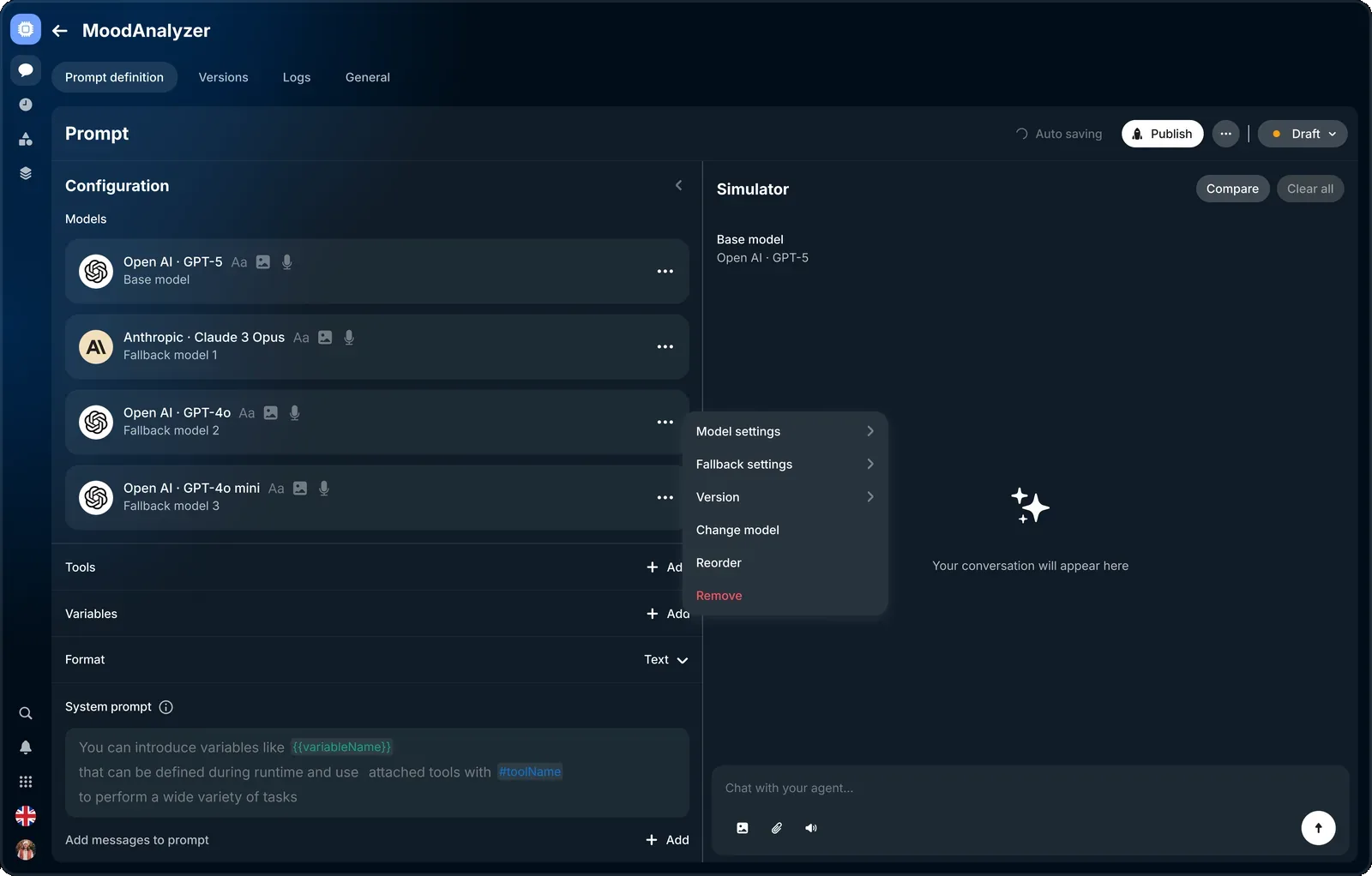Click the System prompt info icon

166,707
